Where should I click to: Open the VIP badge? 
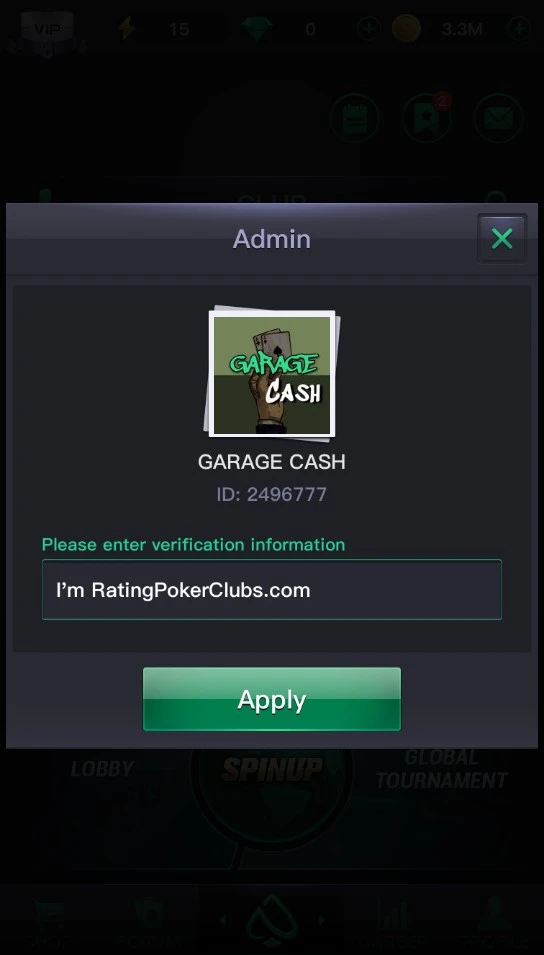click(x=48, y=30)
